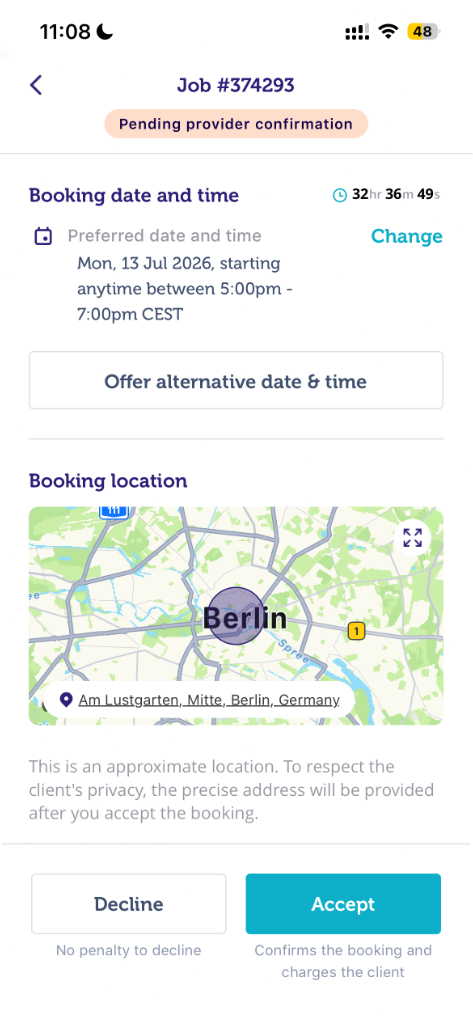473x1024 pixels.
Task: Decline the booking request
Action: pos(129,904)
